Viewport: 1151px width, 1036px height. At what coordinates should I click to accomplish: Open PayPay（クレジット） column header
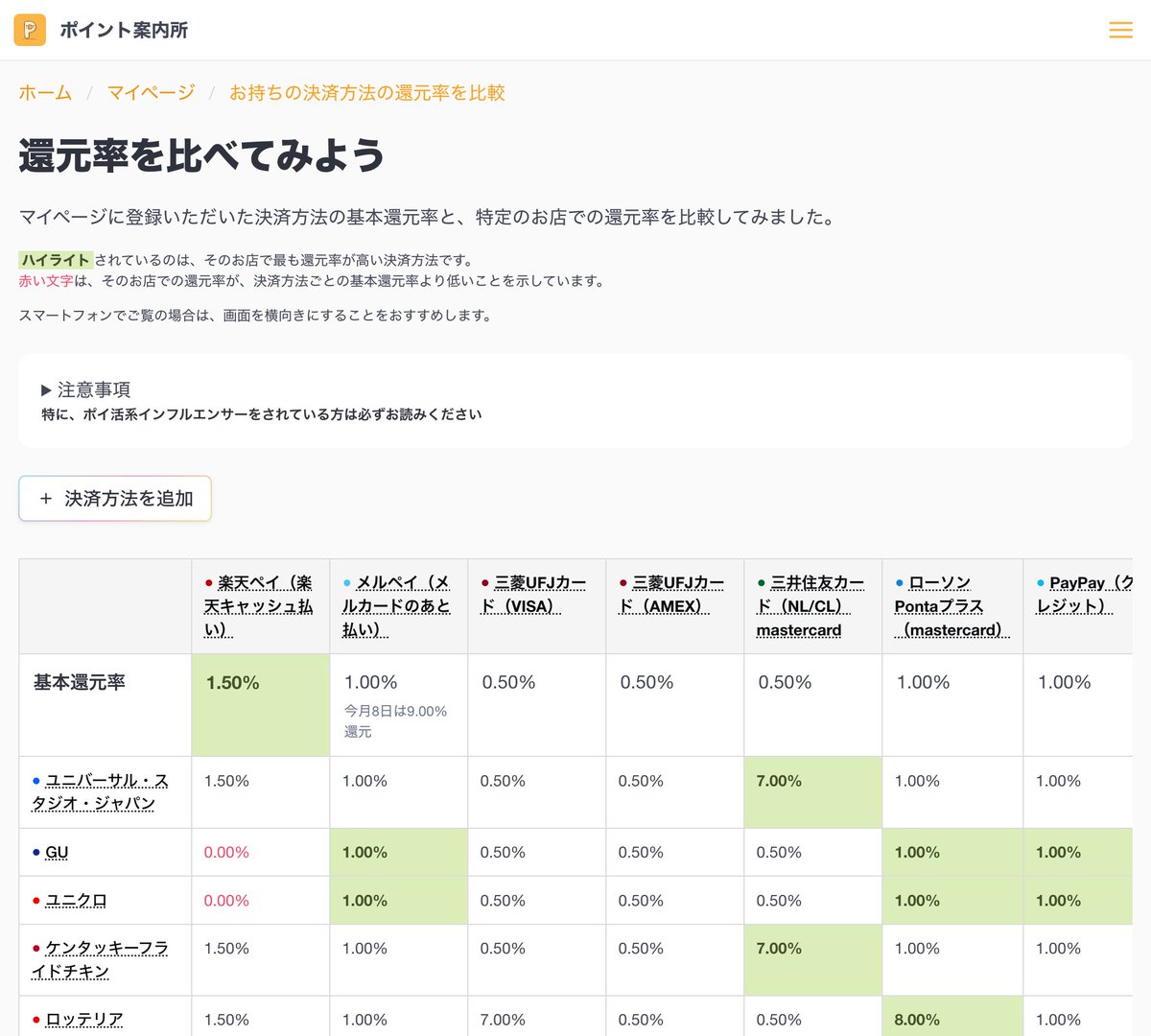1084,595
